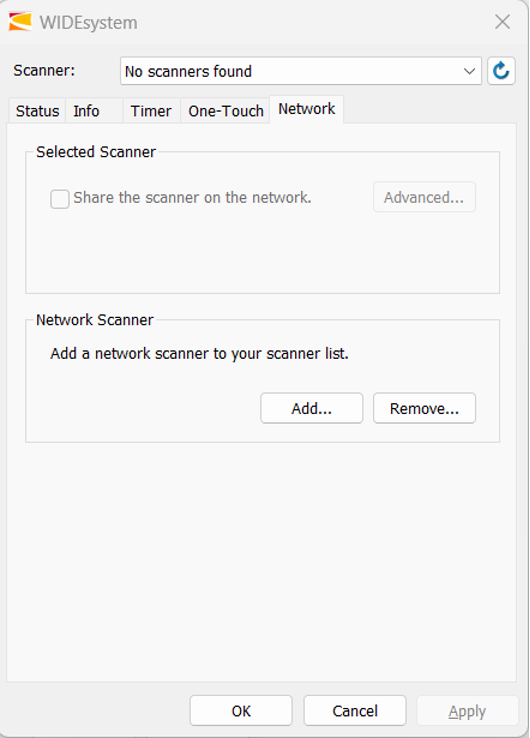Close the WIDEsystem dialog window
This screenshot has width=530, height=738.
tap(502, 22)
